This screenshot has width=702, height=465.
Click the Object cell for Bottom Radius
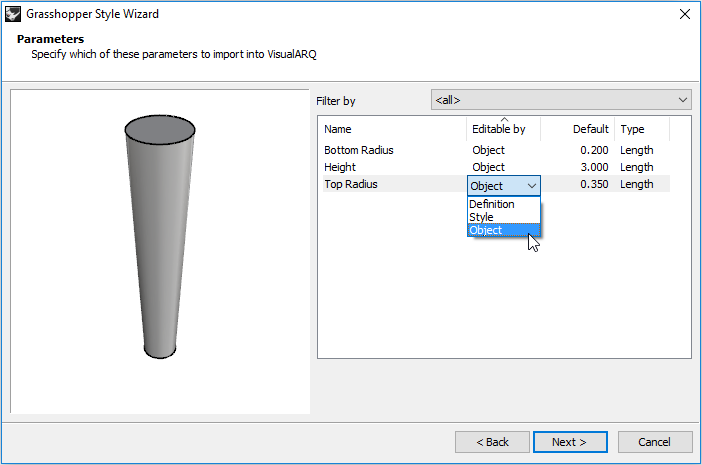(488, 150)
